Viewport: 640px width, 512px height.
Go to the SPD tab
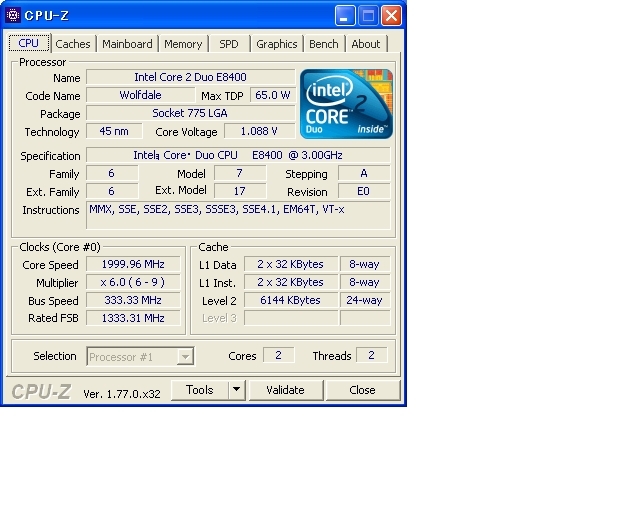tap(229, 44)
